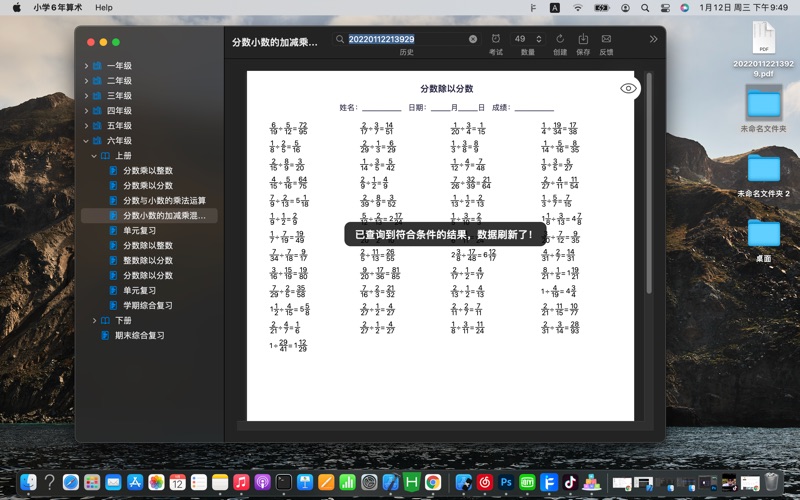
Task: Expand the 五年级 chevron
Action: coord(86,126)
